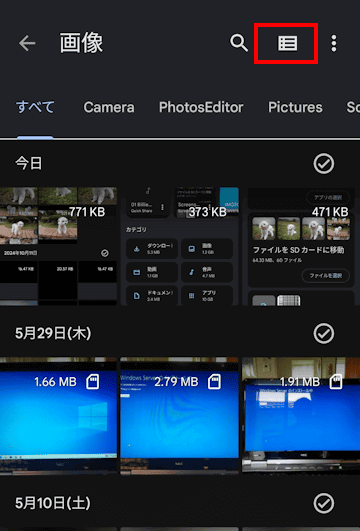Open search with the magnifier icon
Image resolution: width=360 pixels, height=531 pixels.
[x=239, y=43]
